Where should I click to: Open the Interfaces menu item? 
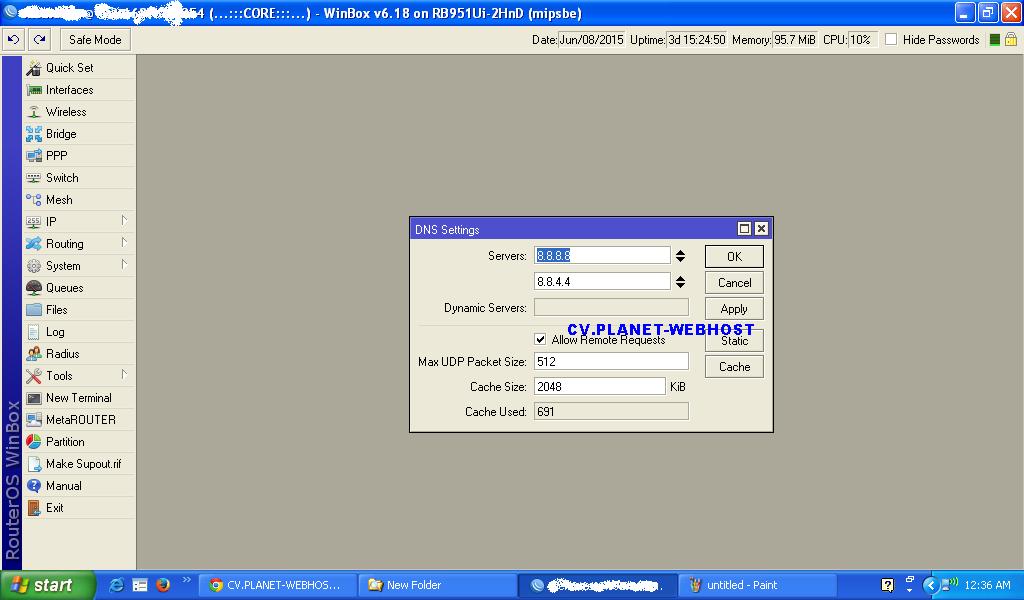pyautogui.click(x=69, y=90)
